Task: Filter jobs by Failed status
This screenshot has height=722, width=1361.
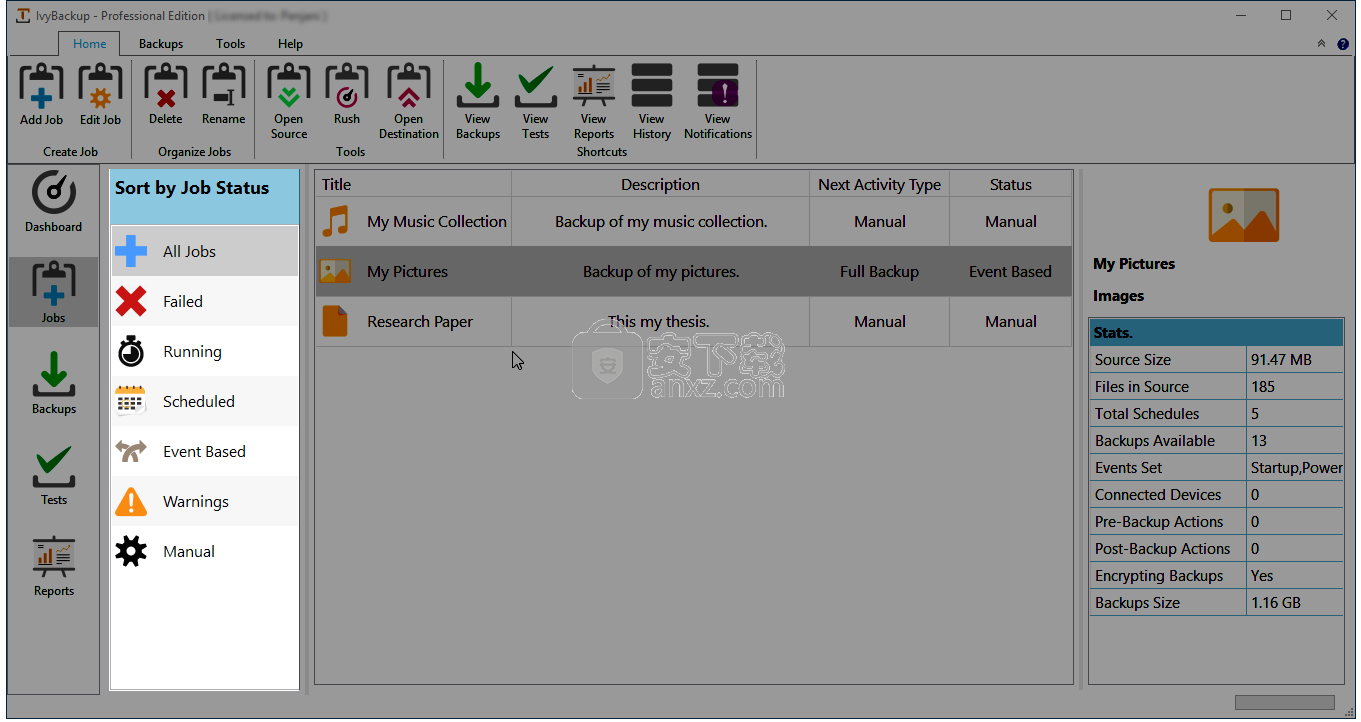Action: (205, 301)
